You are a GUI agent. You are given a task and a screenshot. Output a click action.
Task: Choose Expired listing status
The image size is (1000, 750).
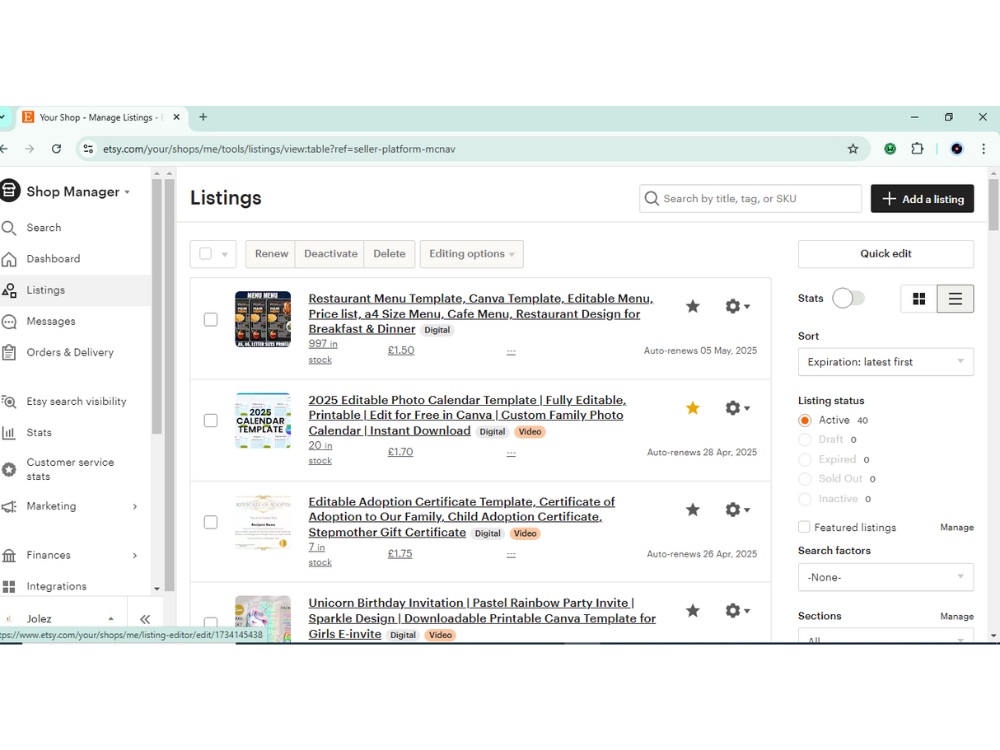click(805, 460)
